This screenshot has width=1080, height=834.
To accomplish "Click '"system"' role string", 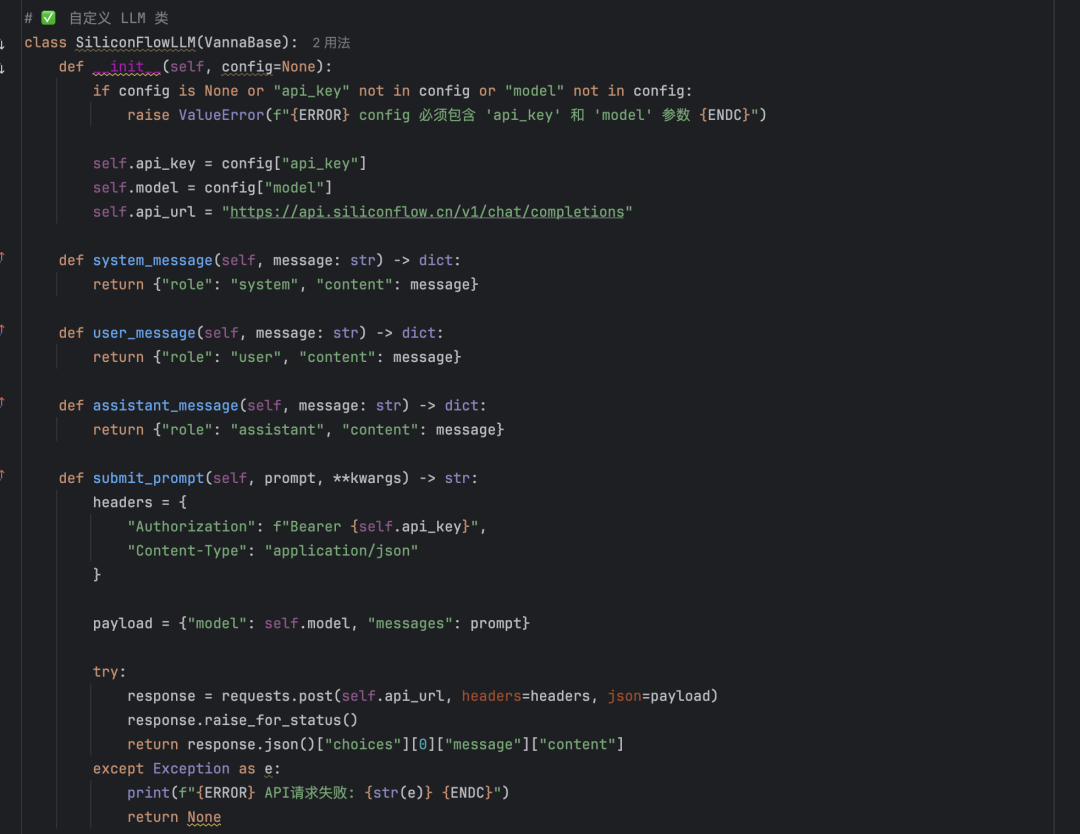I will pos(264,284).
